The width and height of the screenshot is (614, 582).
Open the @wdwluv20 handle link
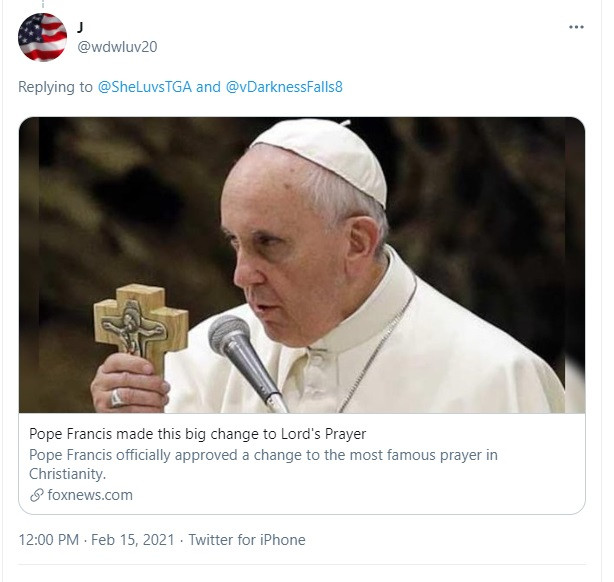coord(117,47)
